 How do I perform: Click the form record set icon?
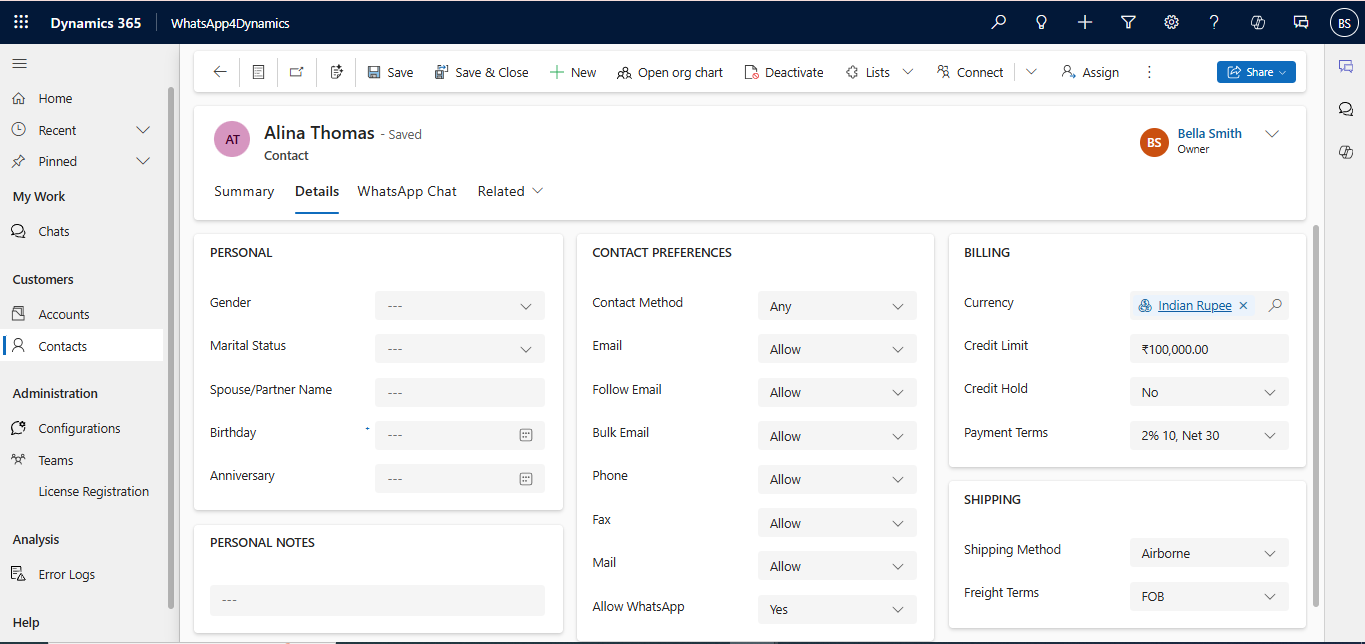[x=258, y=72]
